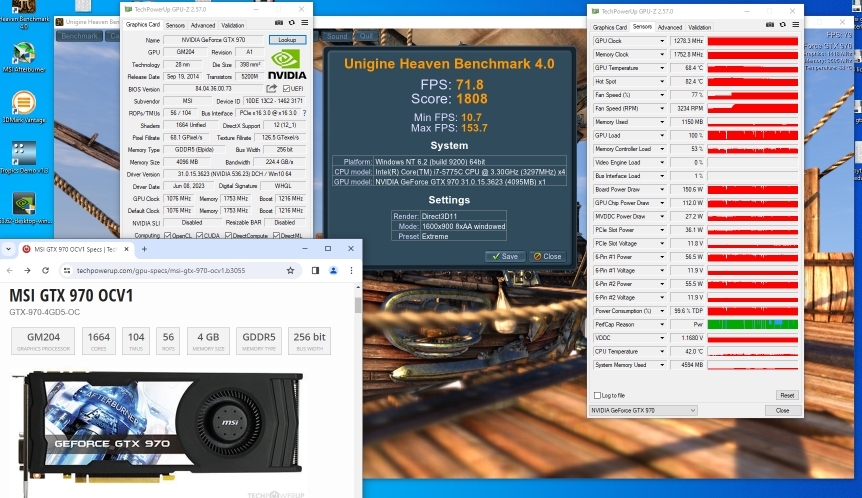Open the Memory Clock sensor dropdown
Image resolution: width=862 pixels, height=498 pixels.
point(662,54)
